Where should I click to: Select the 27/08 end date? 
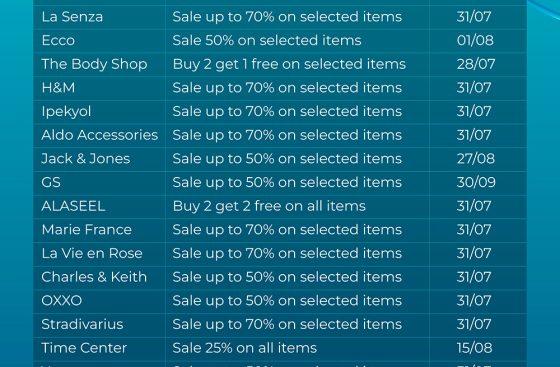tap(476, 159)
